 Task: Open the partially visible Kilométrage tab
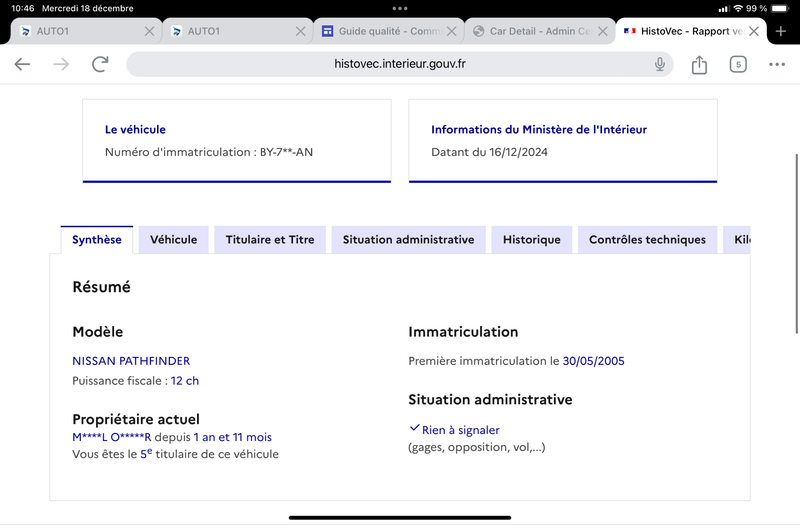(x=737, y=240)
